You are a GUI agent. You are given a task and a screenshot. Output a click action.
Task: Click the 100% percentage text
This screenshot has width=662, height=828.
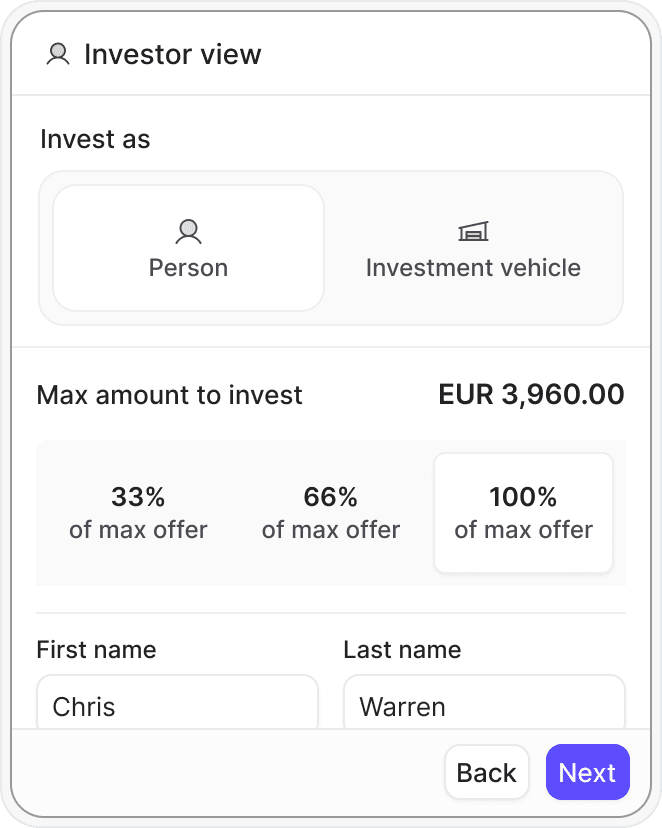(x=523, y=497)
